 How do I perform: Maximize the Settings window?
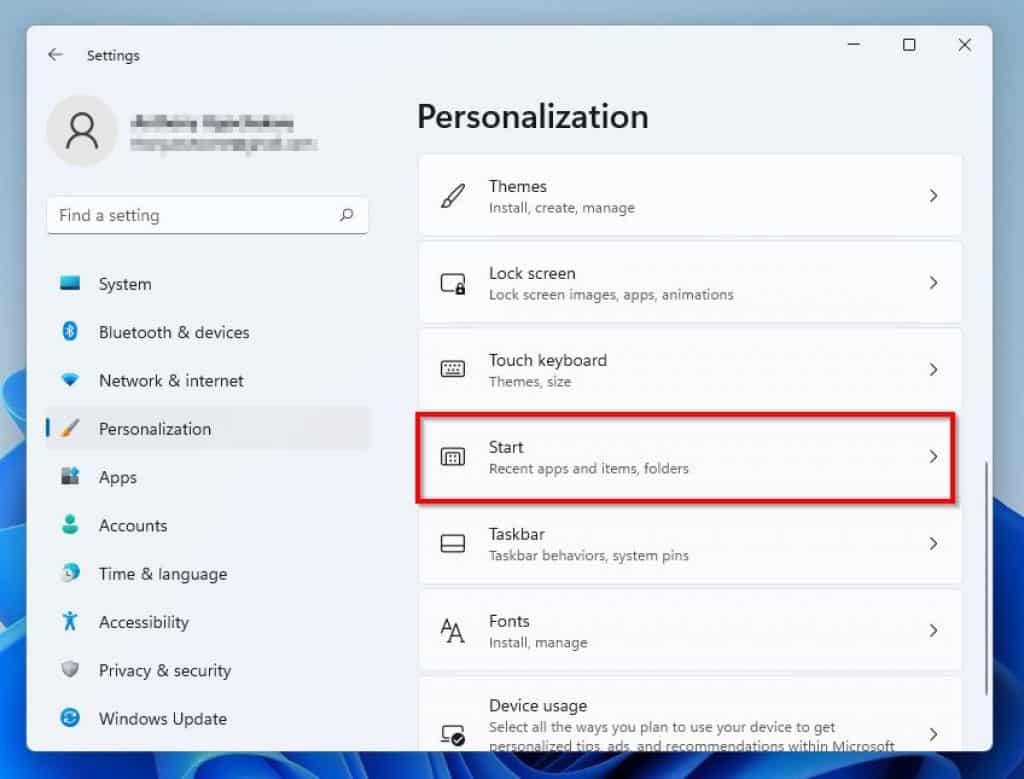click(909, 44)
